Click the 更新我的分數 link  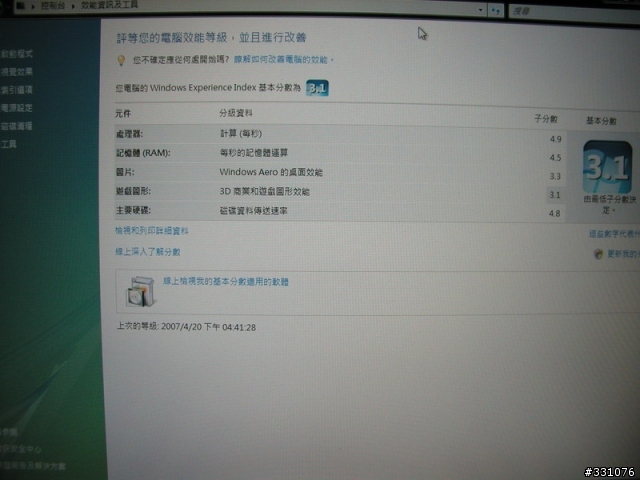point(623,254)
